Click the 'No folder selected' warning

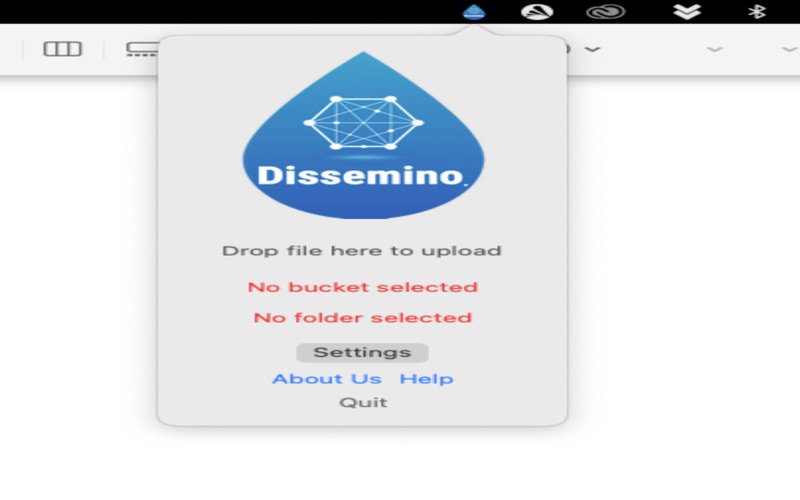point(363,318)
